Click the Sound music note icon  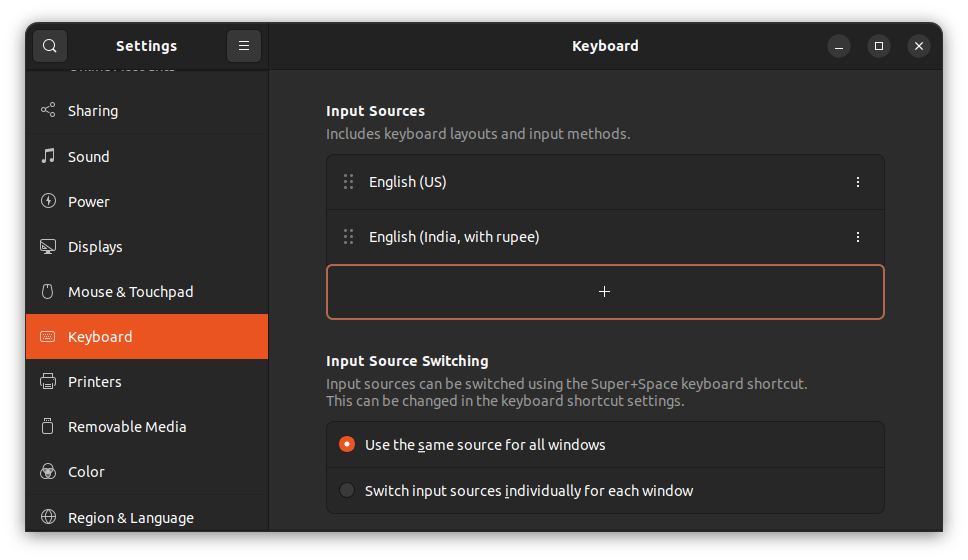coord(48,156)
